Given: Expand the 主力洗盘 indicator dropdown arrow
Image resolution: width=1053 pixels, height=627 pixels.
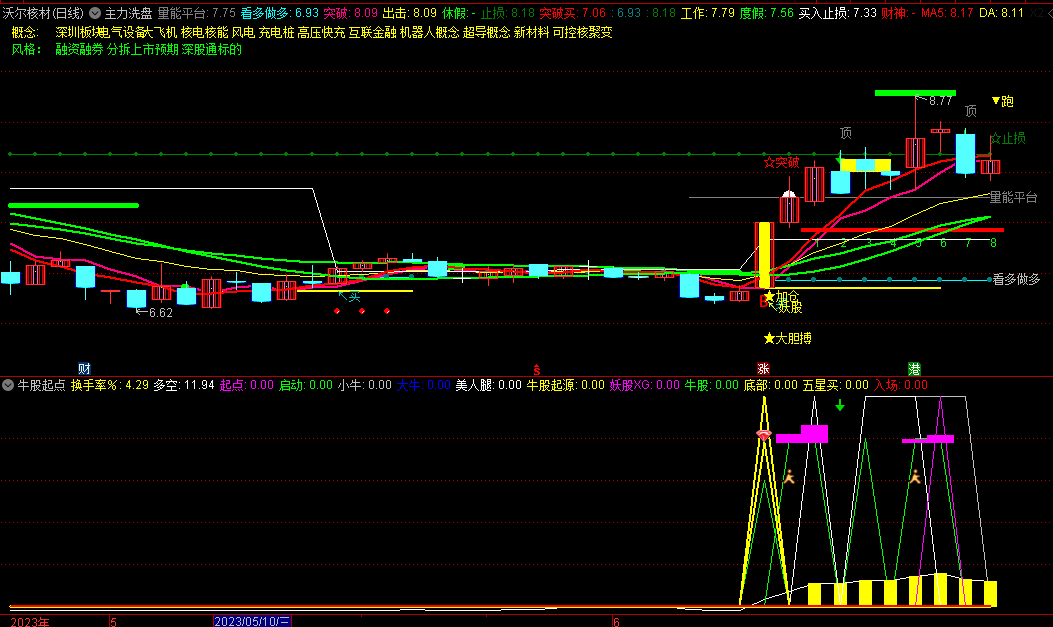Looking at the screenshot, I should tap(95, 13).
